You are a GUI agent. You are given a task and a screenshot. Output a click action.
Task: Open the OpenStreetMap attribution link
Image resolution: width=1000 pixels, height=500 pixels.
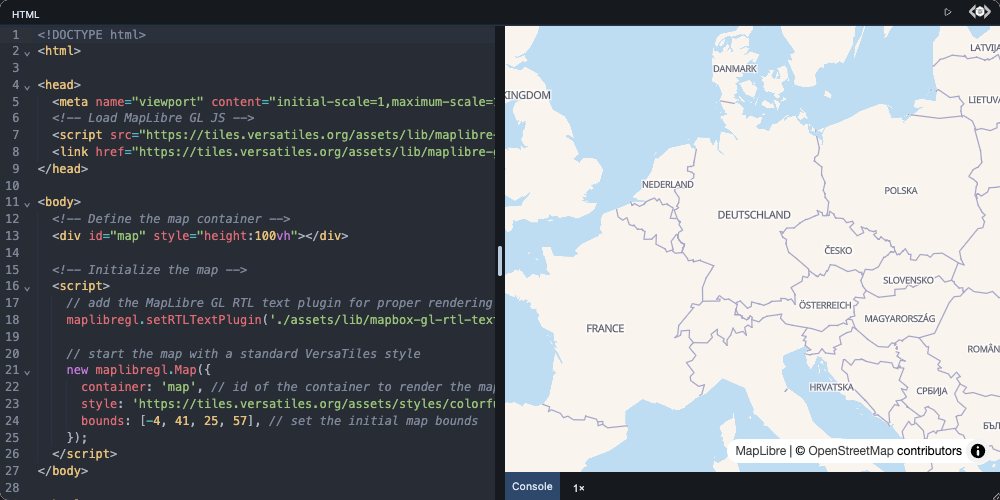[x=851, y=451]
